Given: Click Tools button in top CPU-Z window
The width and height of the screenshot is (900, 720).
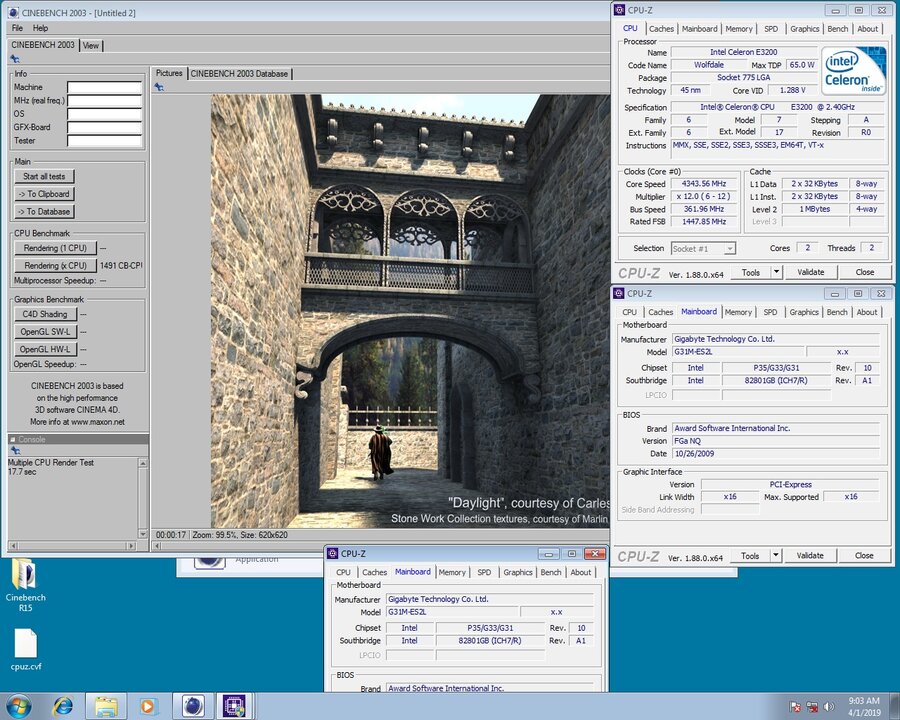Looking at the screenshot, I should pos(751,272).
